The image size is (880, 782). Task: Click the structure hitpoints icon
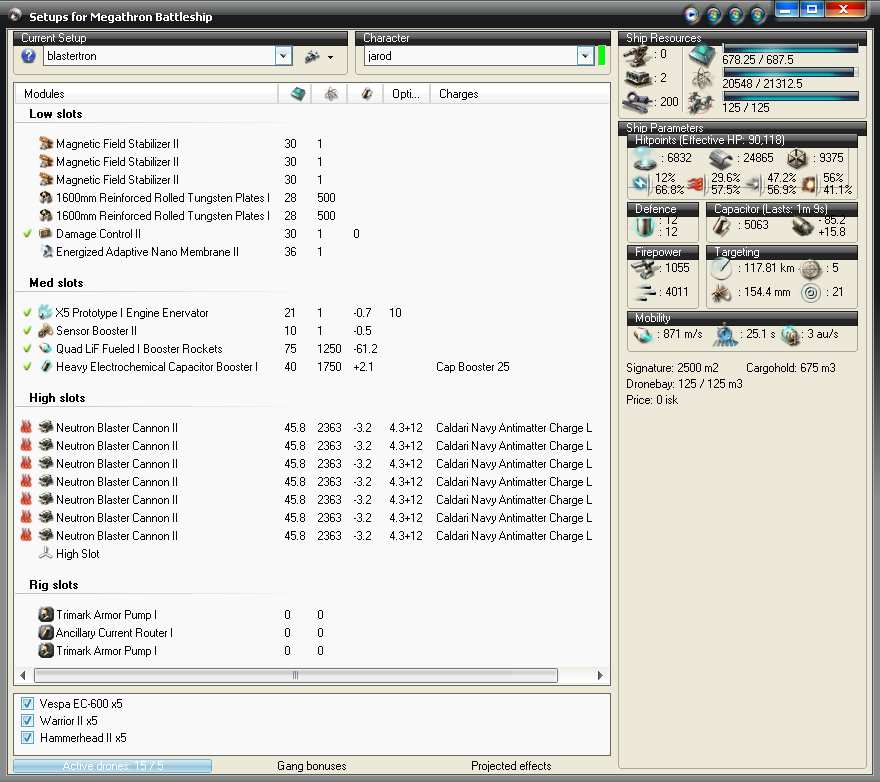click(x=796, y=159)
